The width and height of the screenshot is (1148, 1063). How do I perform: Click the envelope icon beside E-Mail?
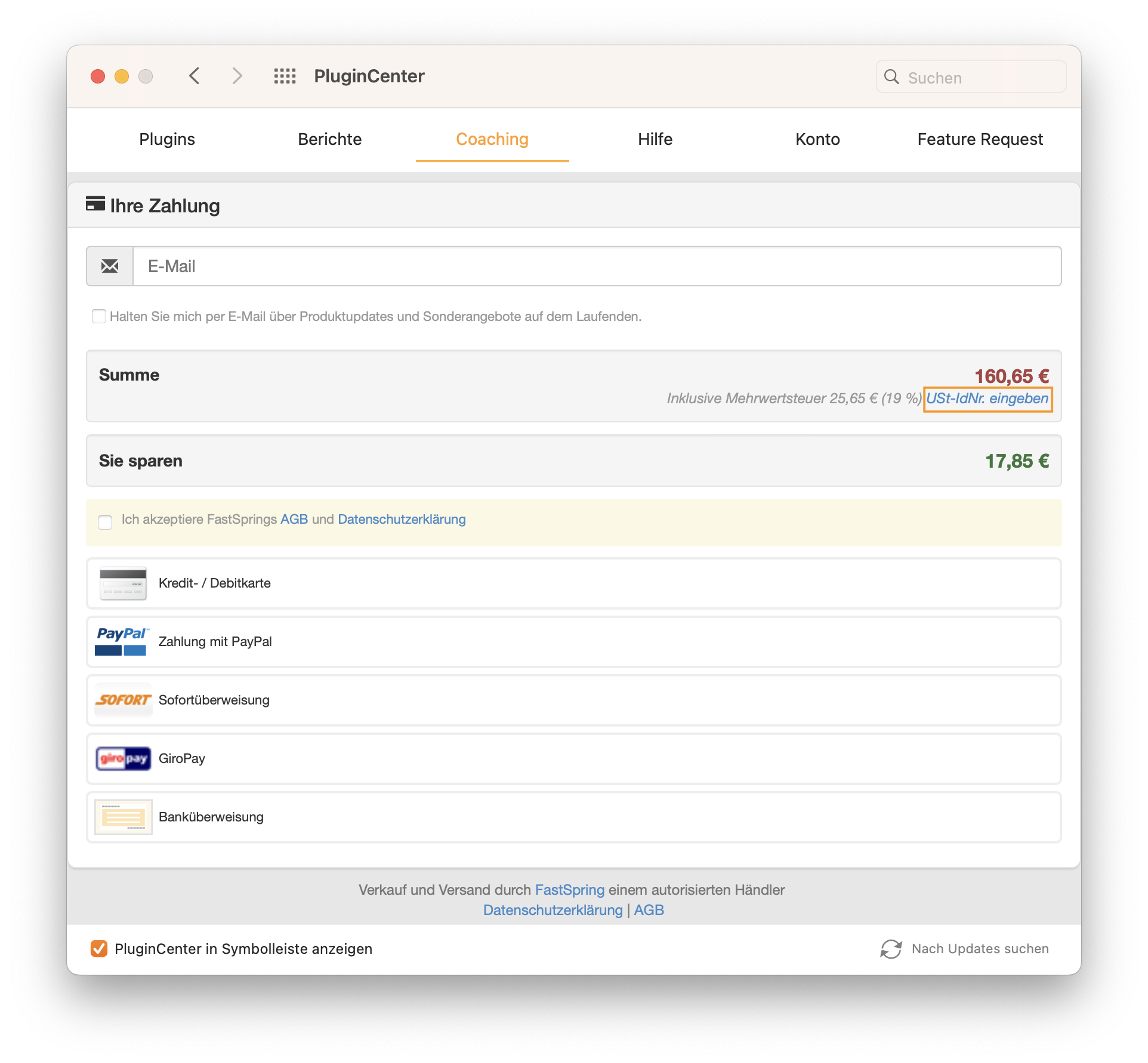110,266
